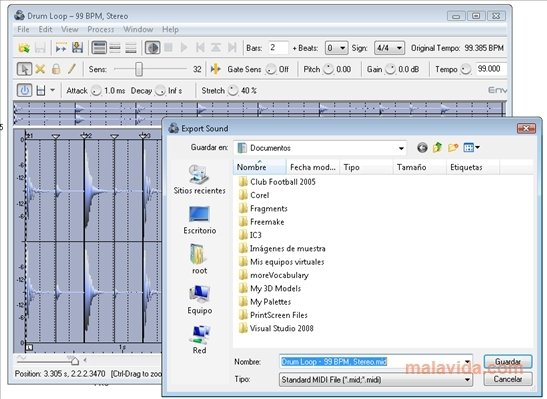Image resolution: width=547 pixels, height=399 pixels.
Task: Expand the Guardar en Documentos dropdown
Action: tap(401, 148)
